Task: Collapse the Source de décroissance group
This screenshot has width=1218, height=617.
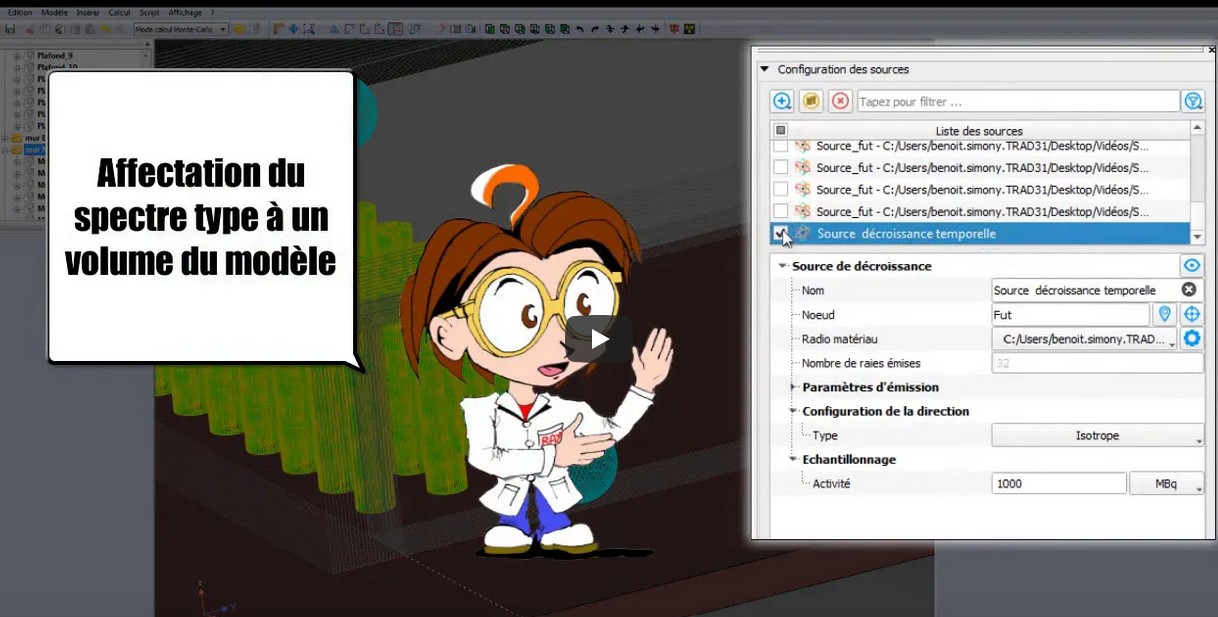Action: tap(783, 266)
